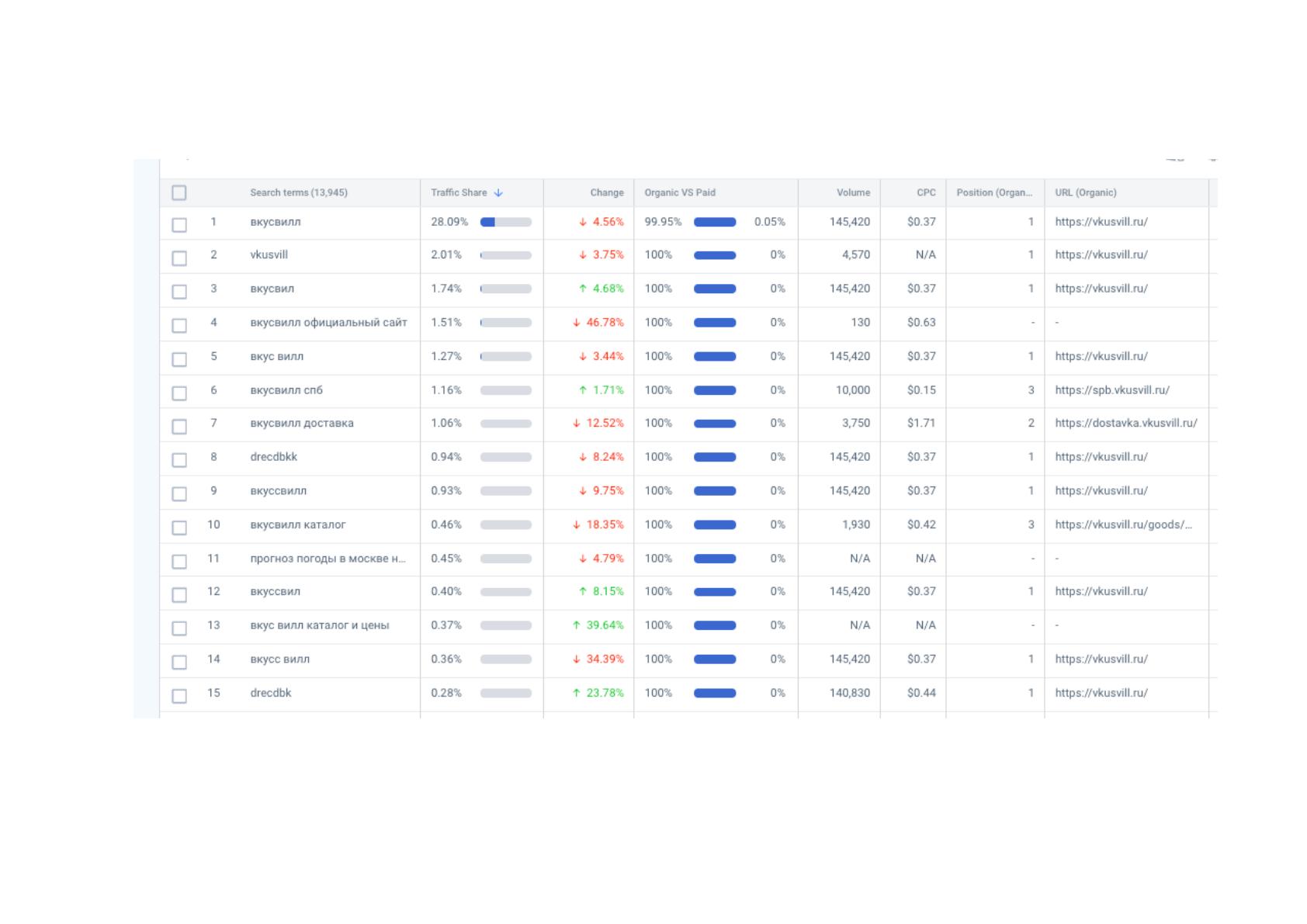This screenshot has height=924, width=1307.
Task: Check the box next to drecdbkk
Action: (179, 460)
